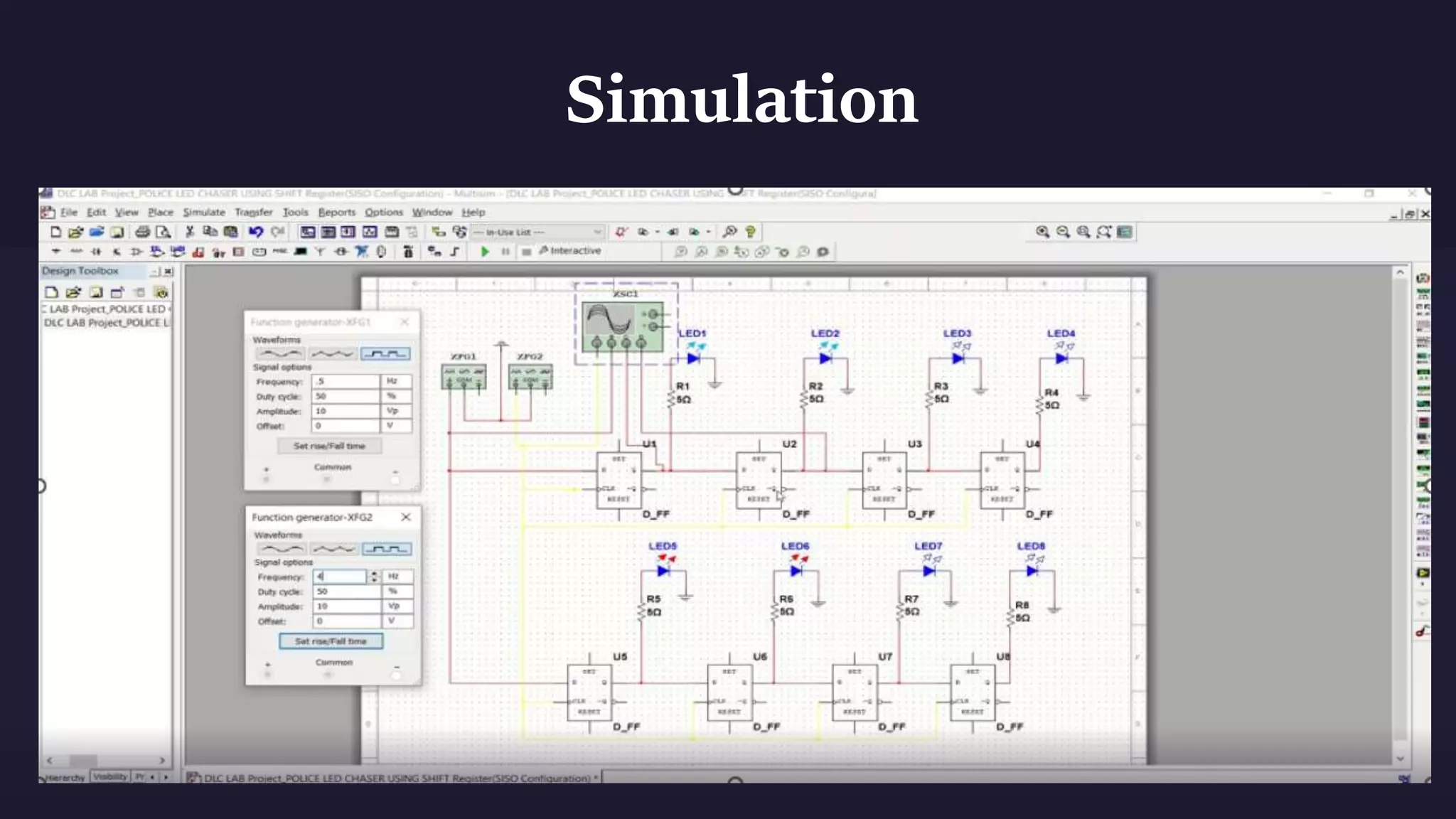Select square waveform in XFG1 generator
Image resolution: width=1456 pixels, height=819 pixels.
tap(385, 353)
